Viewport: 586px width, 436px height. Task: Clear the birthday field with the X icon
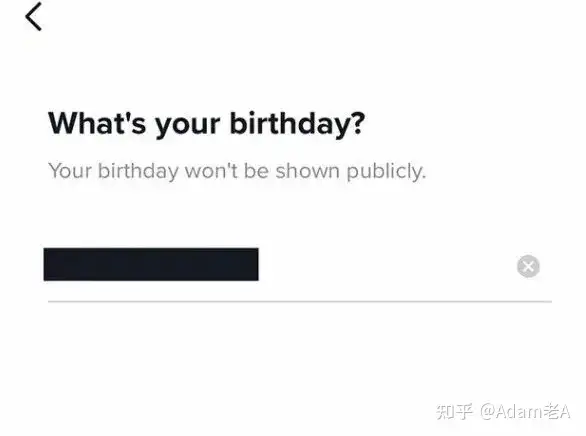[x=528, y=266]
